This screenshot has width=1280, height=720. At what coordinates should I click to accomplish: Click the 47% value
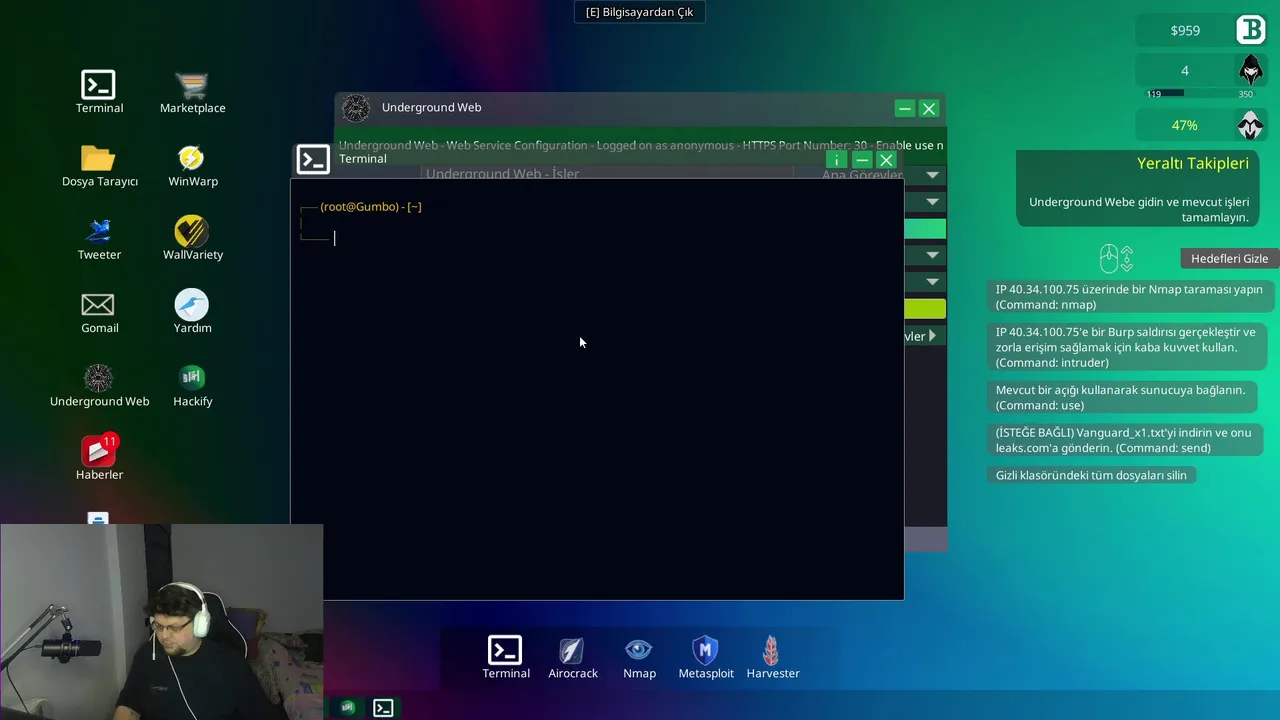tap(1184, 125)
